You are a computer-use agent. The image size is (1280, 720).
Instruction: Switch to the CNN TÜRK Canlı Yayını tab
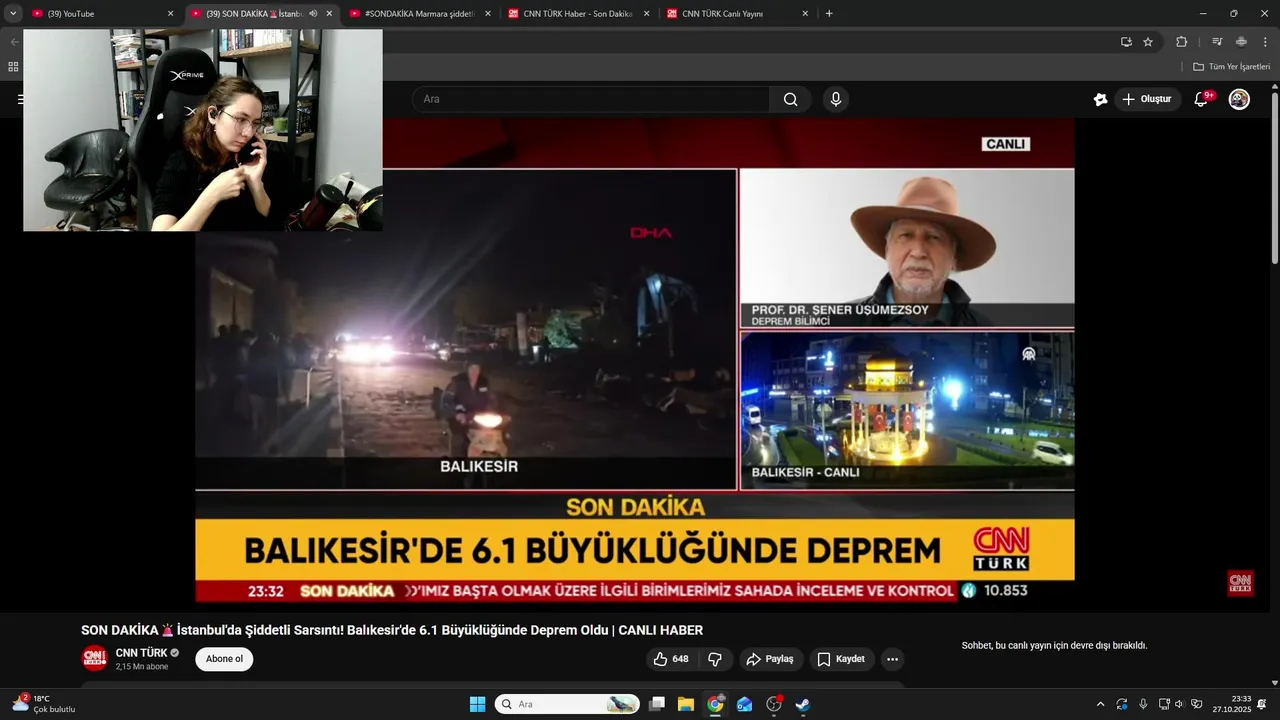[x=737, y=14]
